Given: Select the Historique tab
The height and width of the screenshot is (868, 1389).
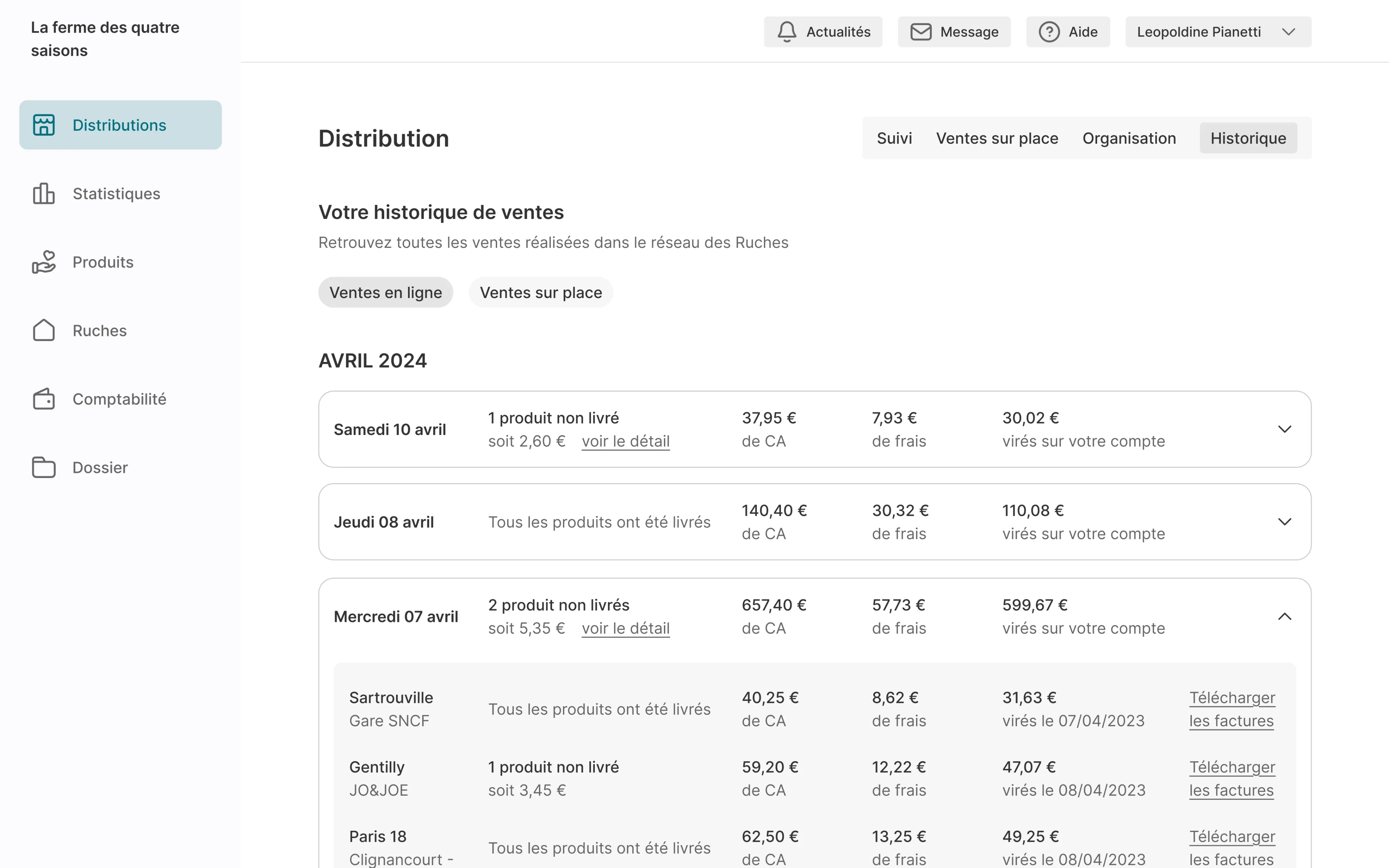Looking at the screenshot, I should (1248, 138).
